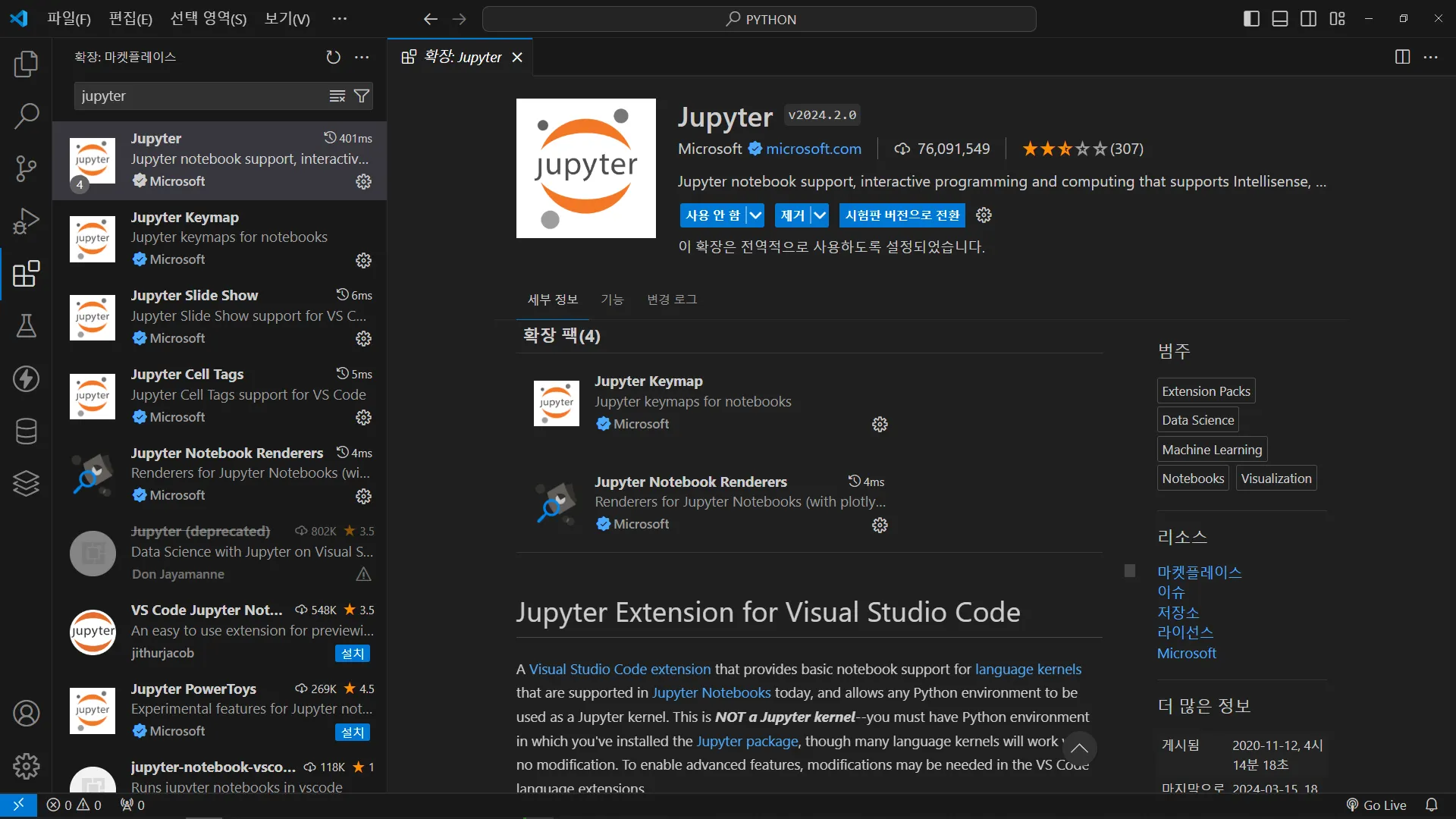Clear extension search results icon
This screenshot has height=819, width=1456.
pos(337,96)
